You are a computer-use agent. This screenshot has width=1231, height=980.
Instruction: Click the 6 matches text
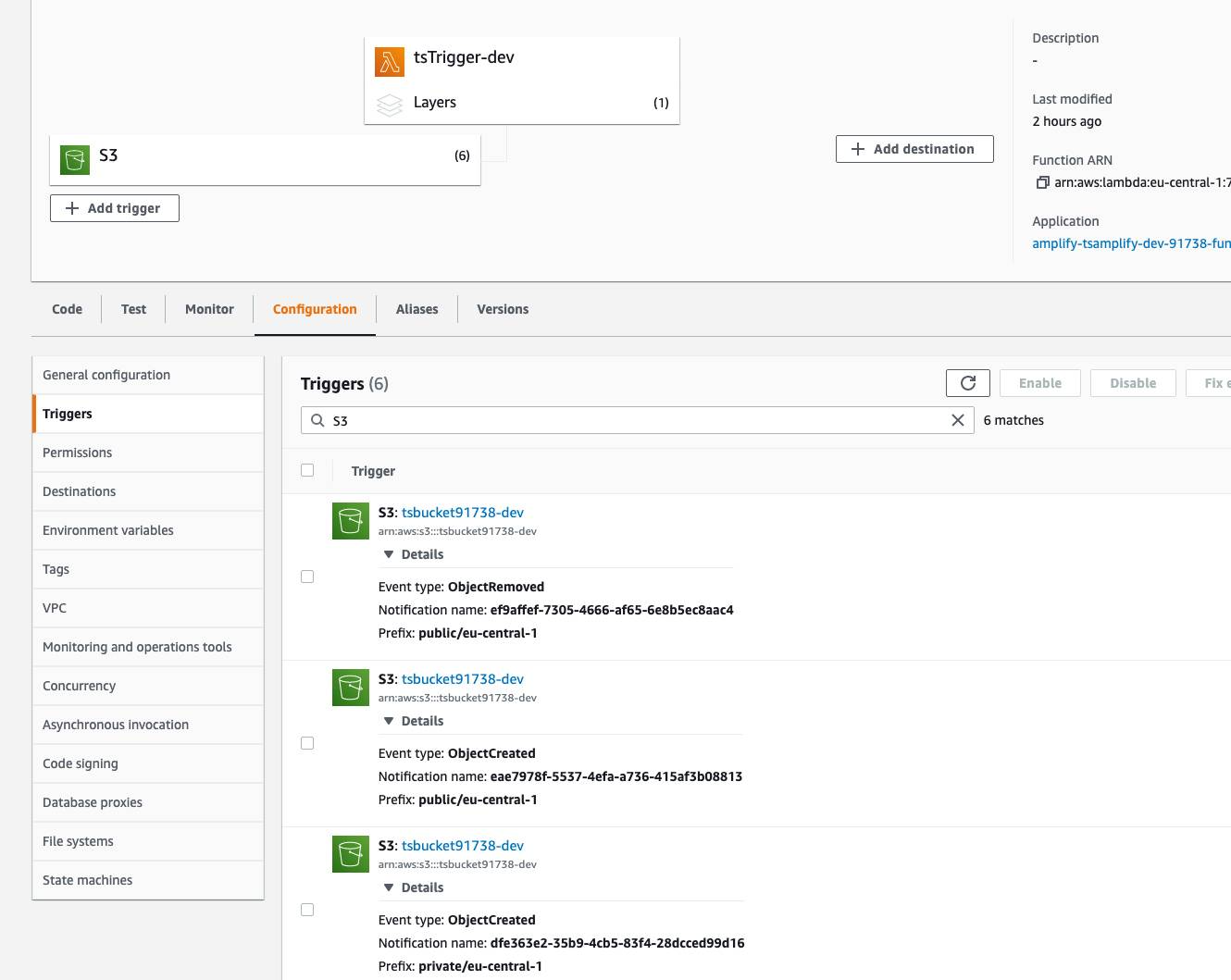click(1013, 420)
